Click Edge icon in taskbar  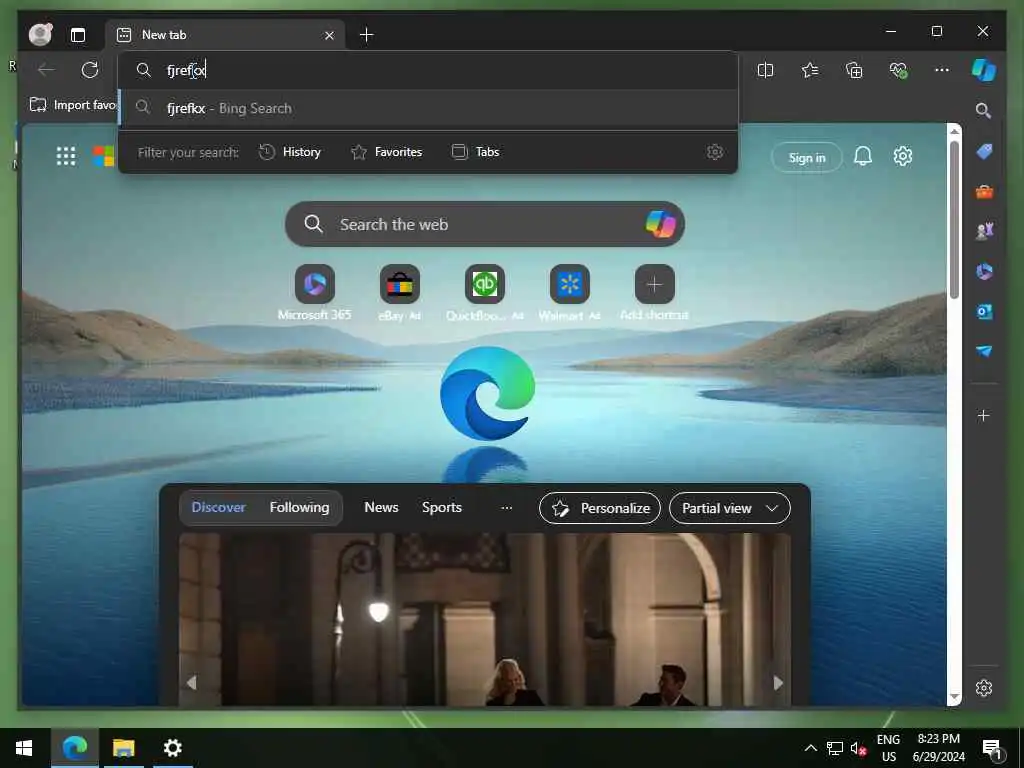point(75,748)
